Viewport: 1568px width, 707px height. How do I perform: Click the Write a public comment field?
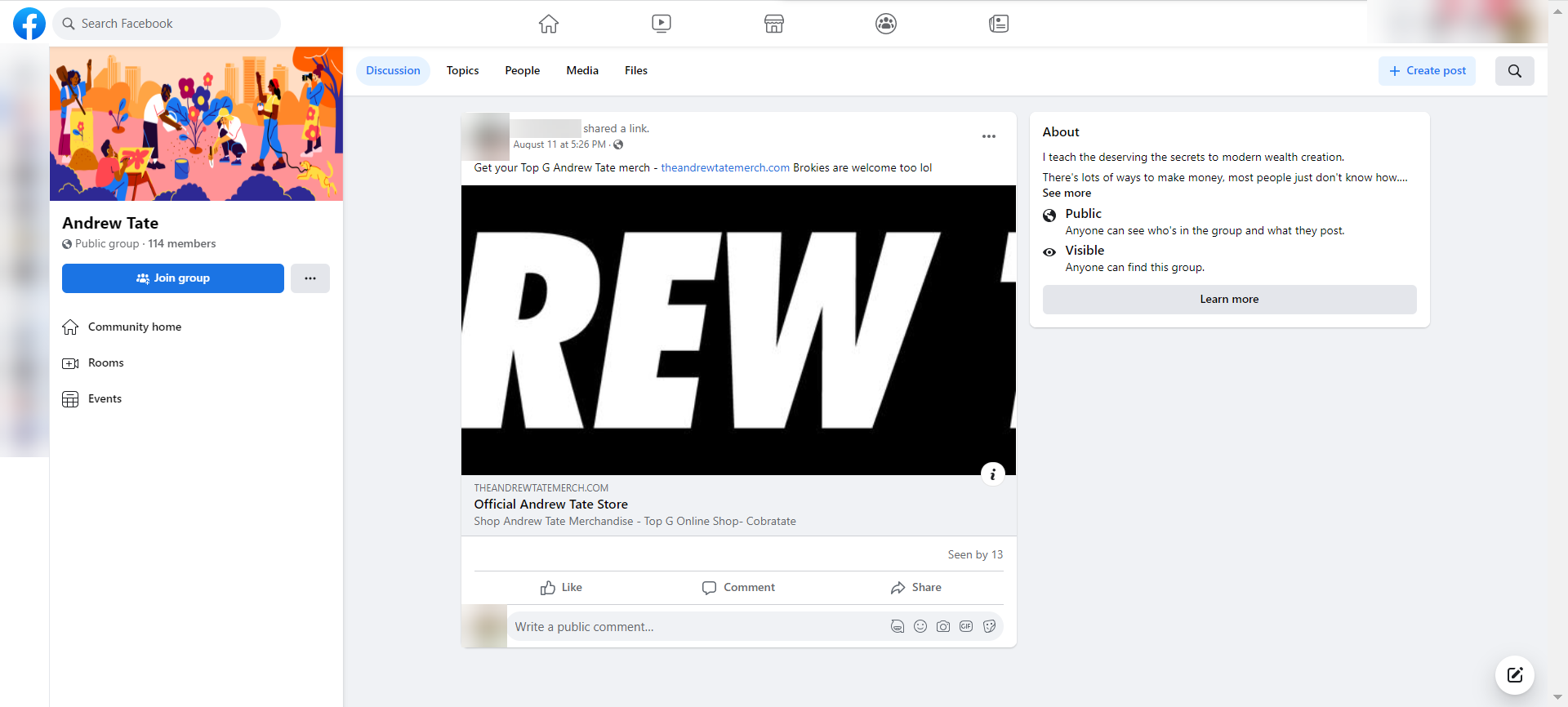tap(694, 626)
